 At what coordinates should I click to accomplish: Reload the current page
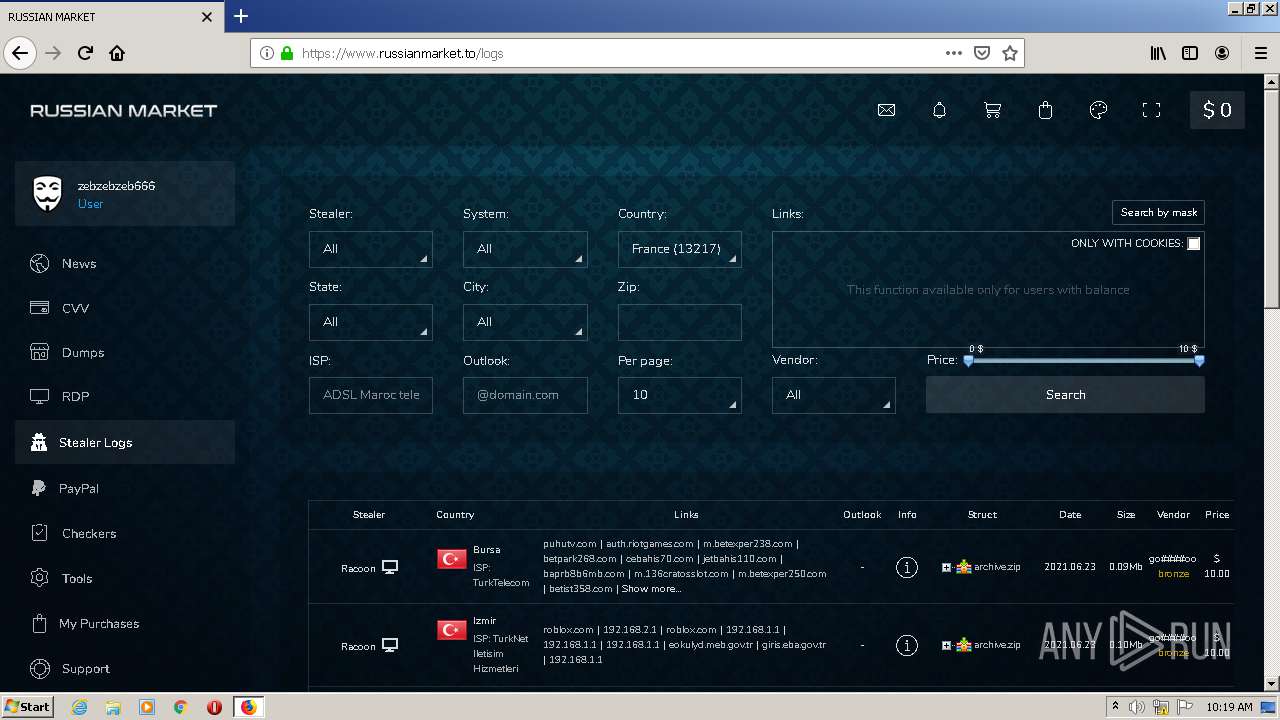(x=85, y=53)
